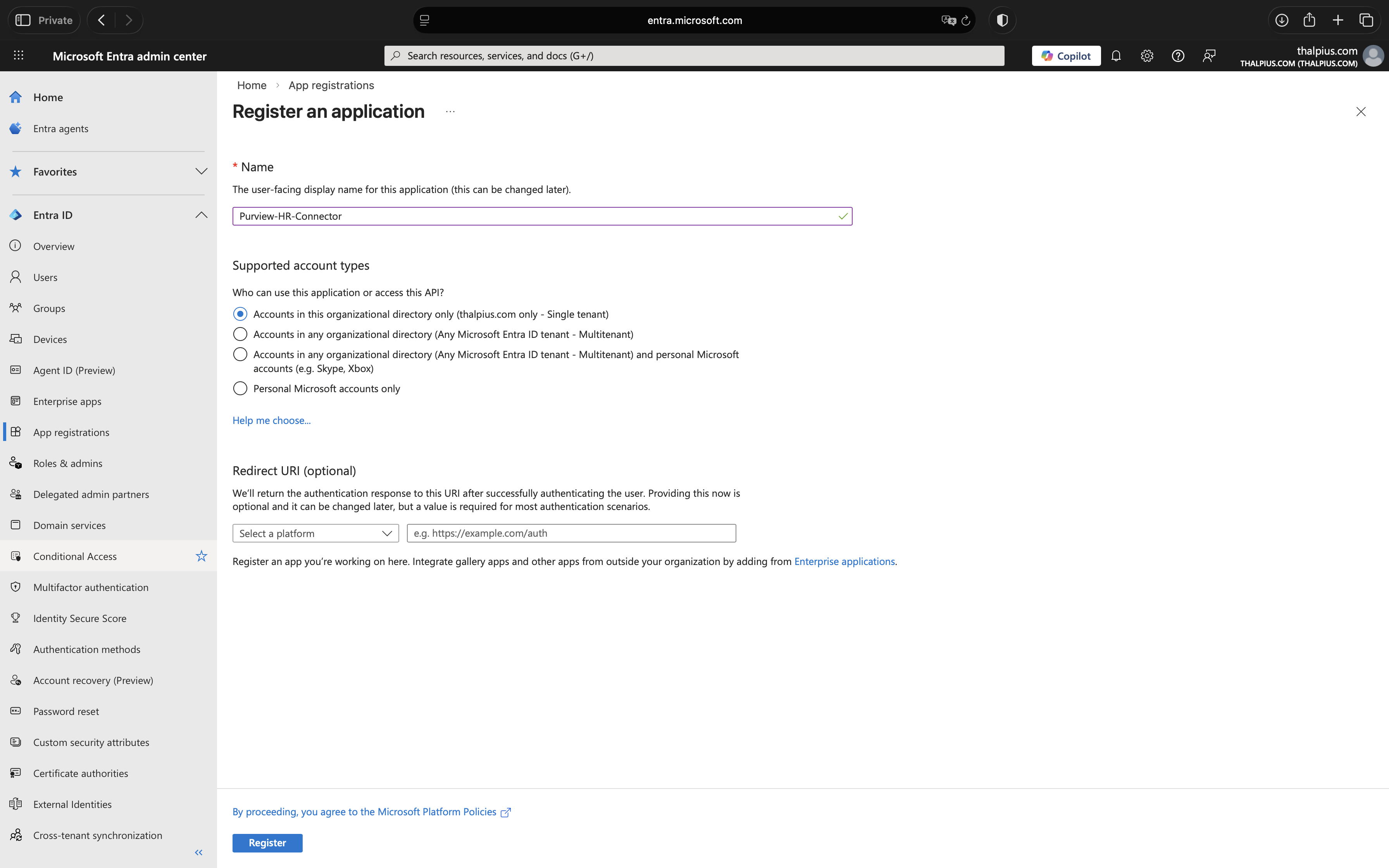
Task: Click the Register button
Action: coord(267,843)
